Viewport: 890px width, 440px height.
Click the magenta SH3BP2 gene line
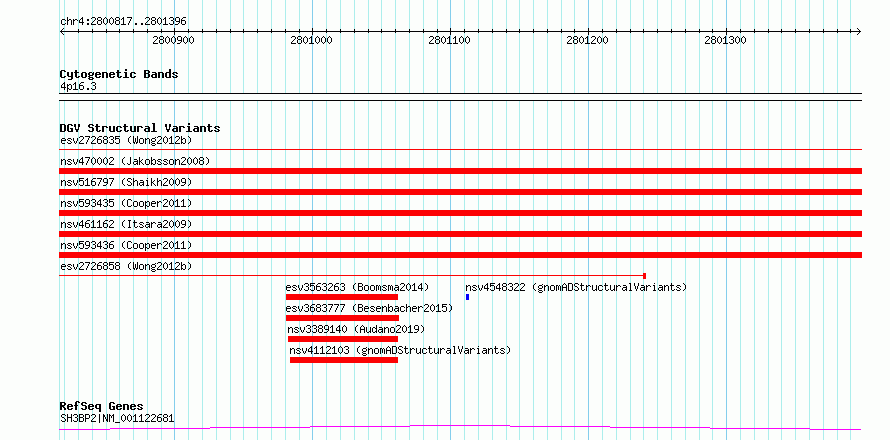(x=460, y=427)
